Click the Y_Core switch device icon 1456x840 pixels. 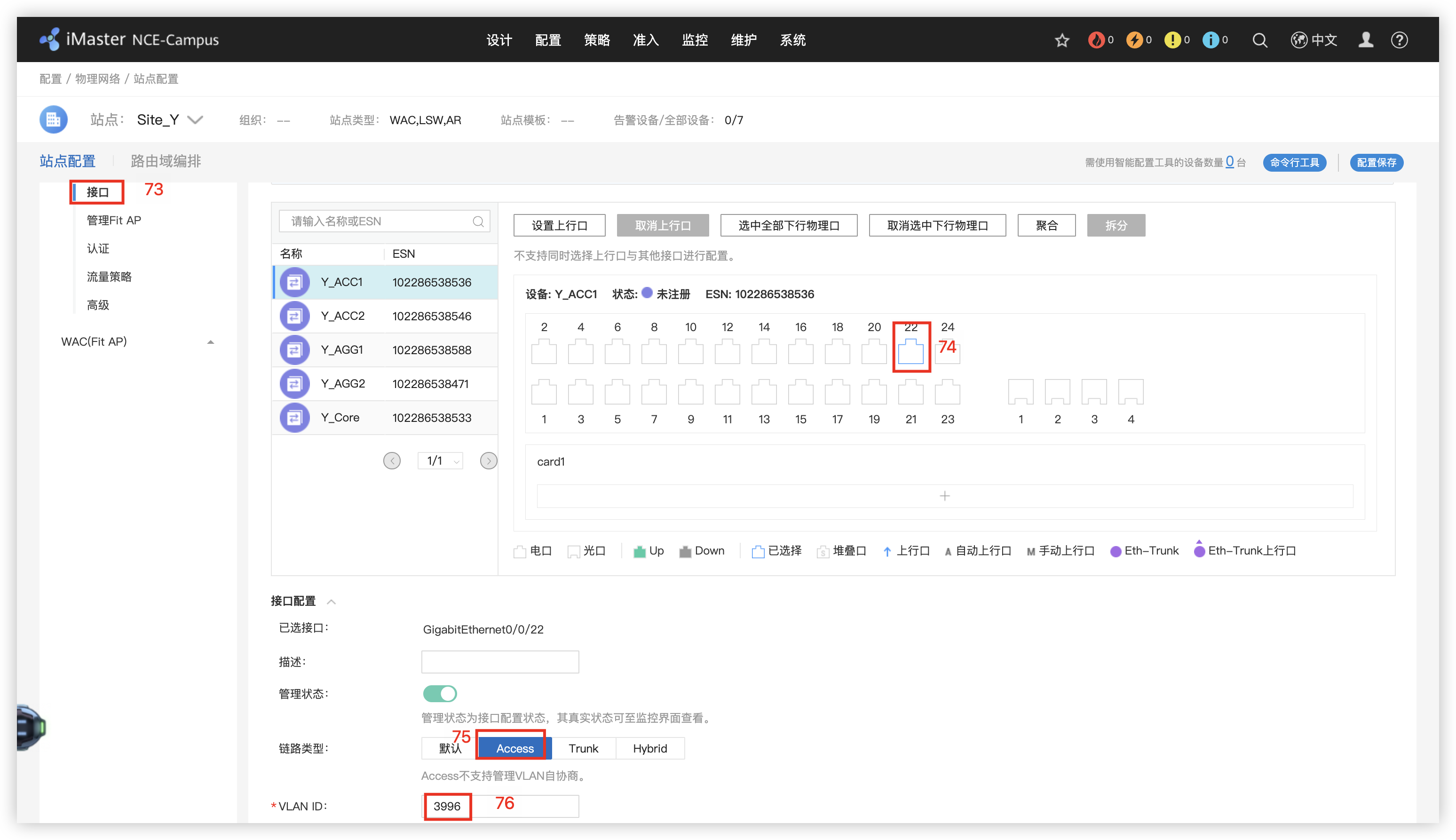pos(295,417)
